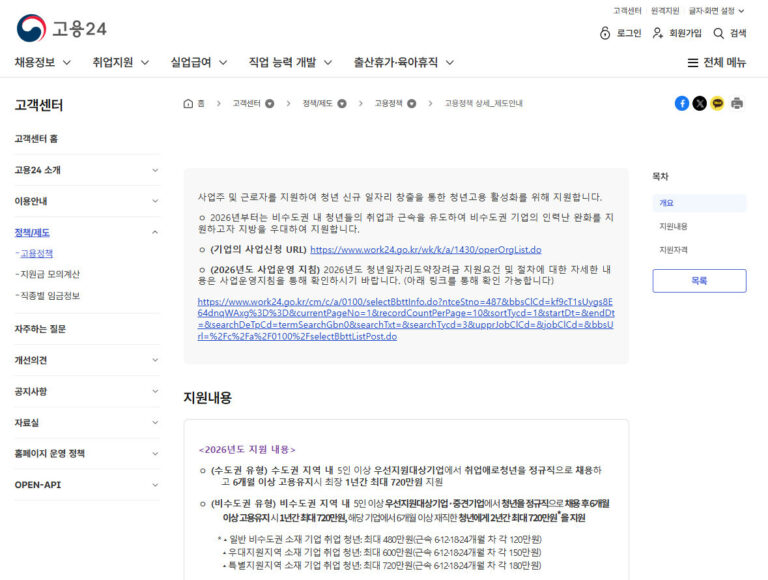Expand 고용24 소개 in the sidebar
This screenshot has width=768, height=580.
coord(155,170)
